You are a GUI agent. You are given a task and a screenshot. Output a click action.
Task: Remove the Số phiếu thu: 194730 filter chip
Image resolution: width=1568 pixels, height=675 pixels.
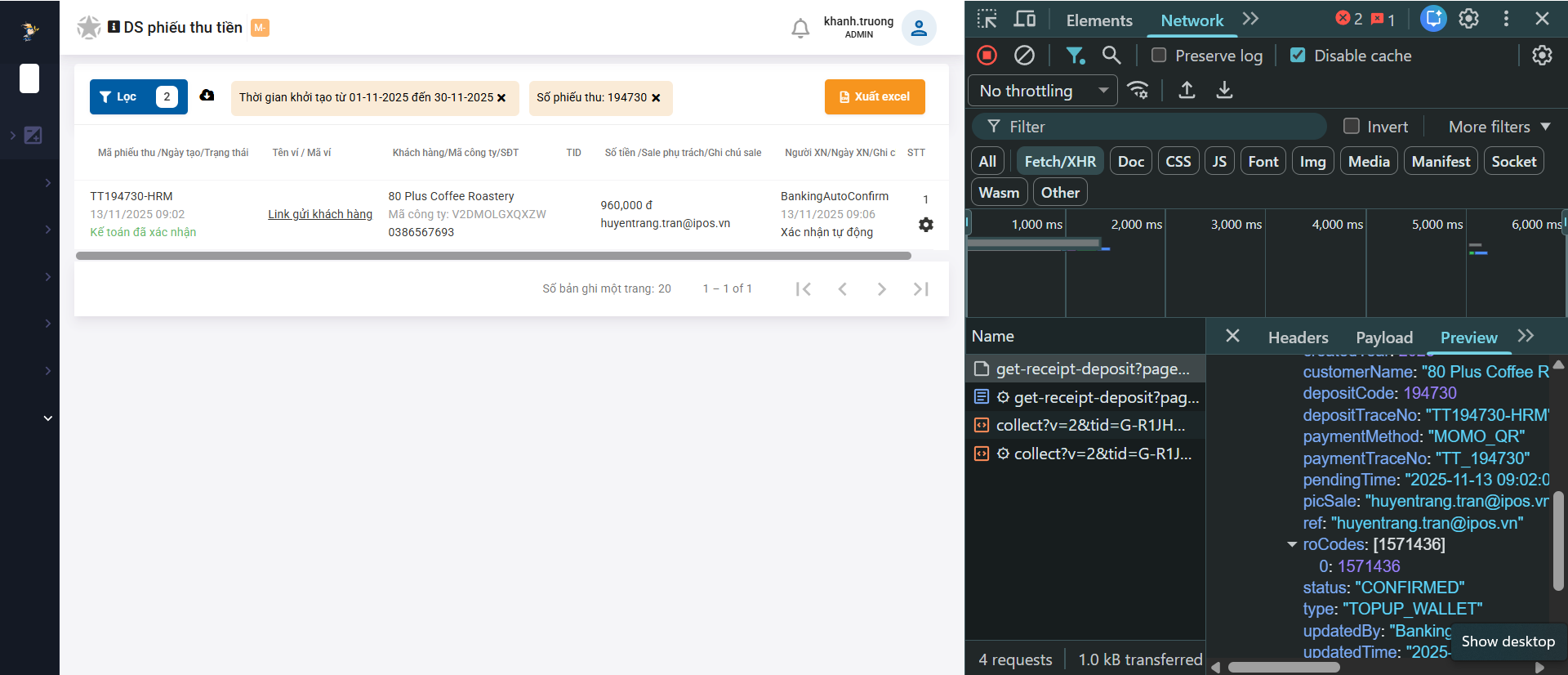tap(656, 98)
